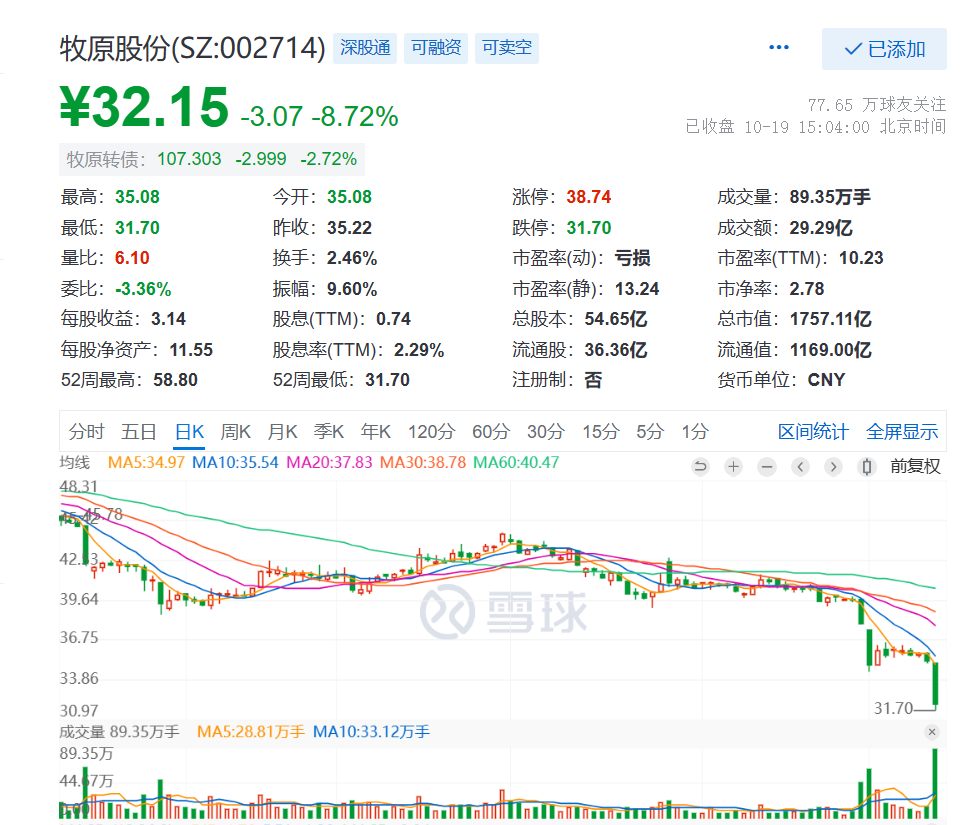970x825 pixels.
Task: Click the current price ¥32.15
Action: coord(144,107)
